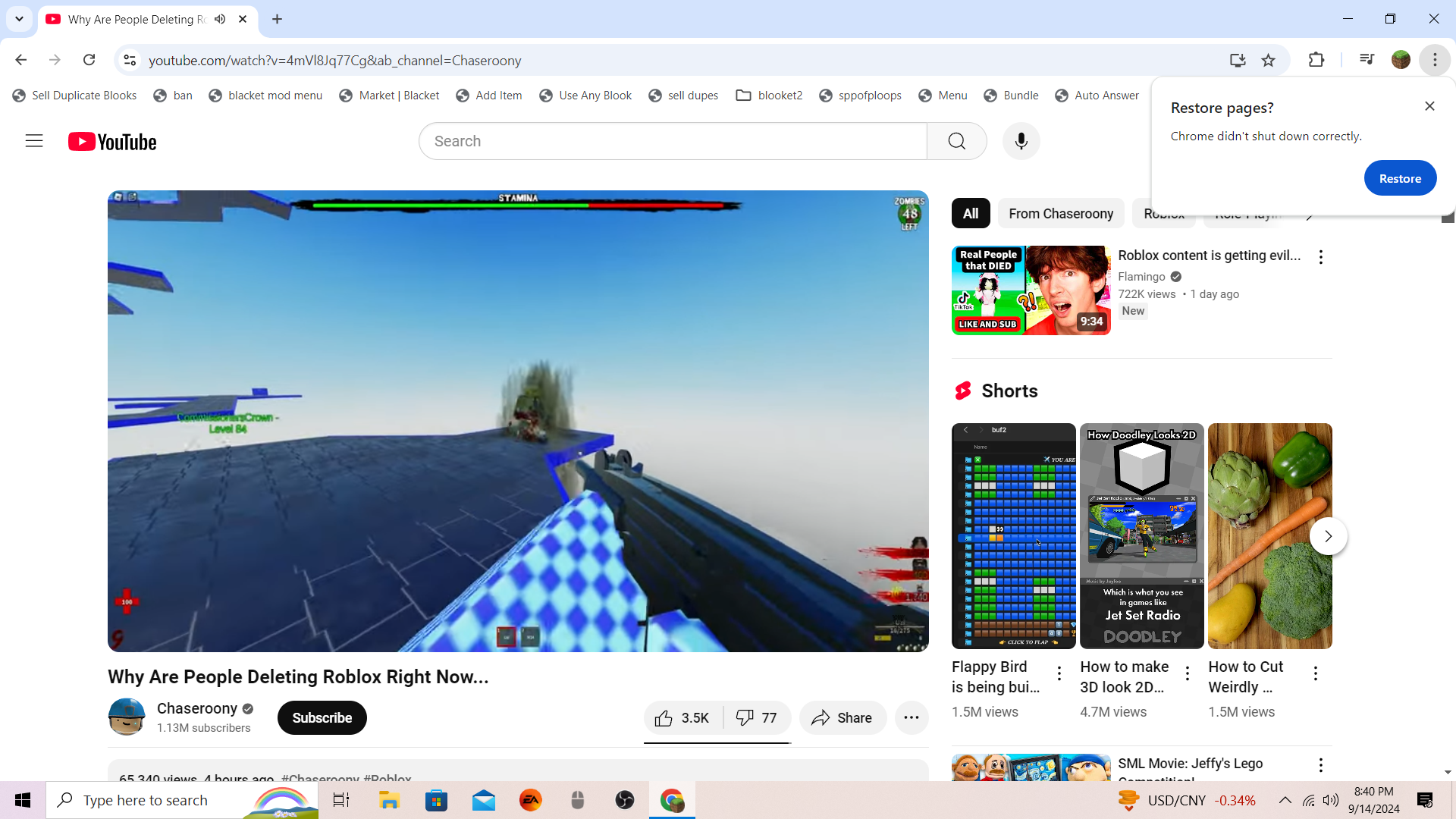Image resolution: width=1456 pixels, height=819 pixels.
Task: Open the YouTube hamburger guide menu
Action: pyautogui.click(x=34, y=141)
